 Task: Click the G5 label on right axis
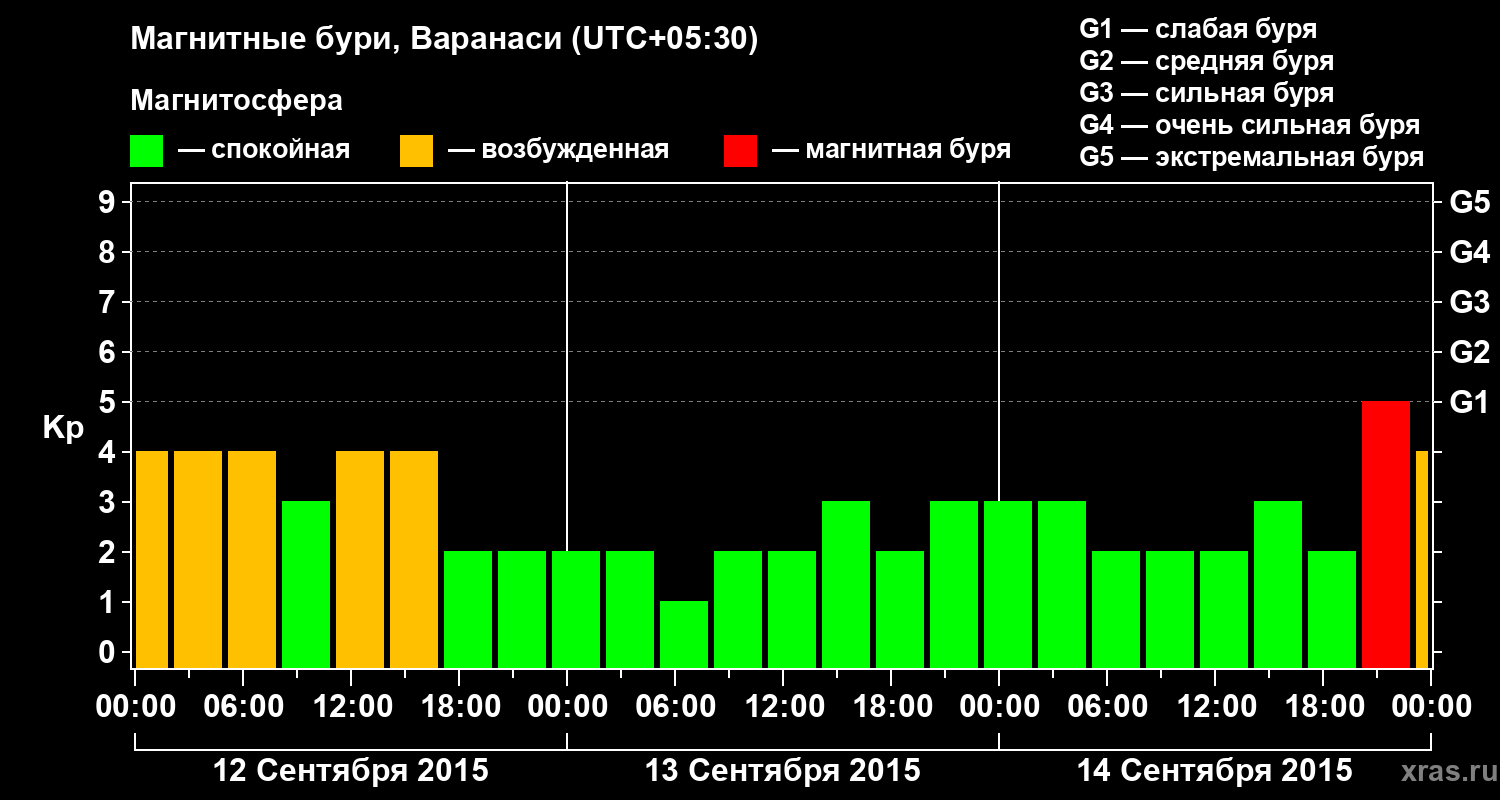pyautogui.click(x=1469, y=202)
